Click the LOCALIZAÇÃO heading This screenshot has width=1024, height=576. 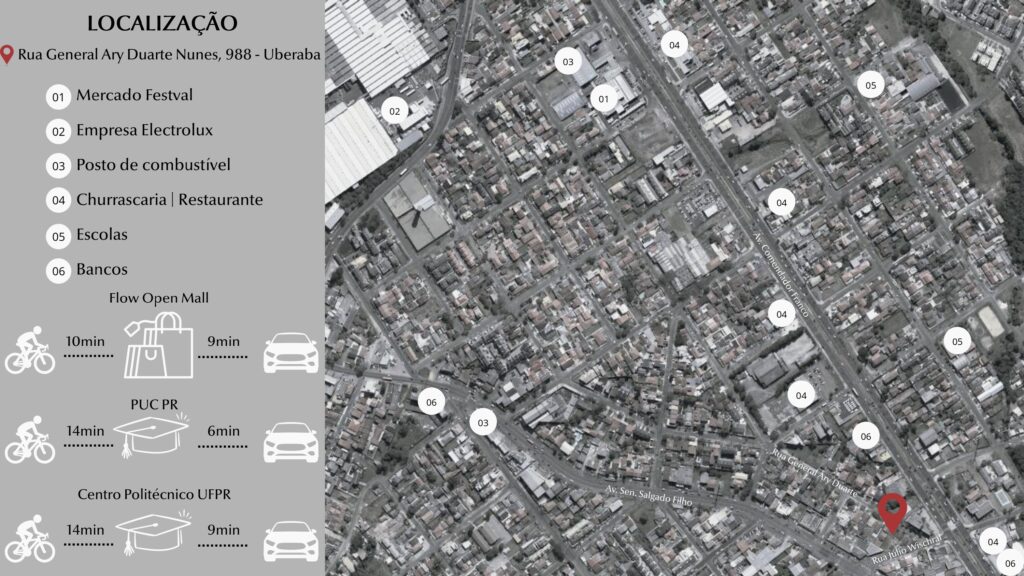(x=162, y=22)
